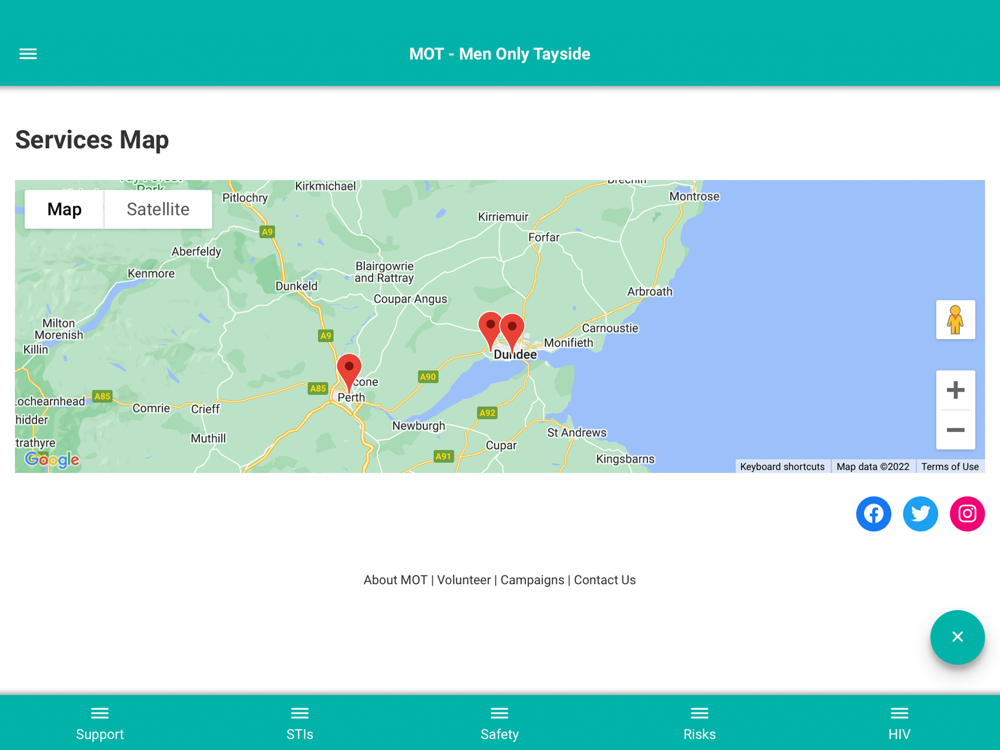
Task: Click the Montrose label on the map
Action: (x=694, y=196)
